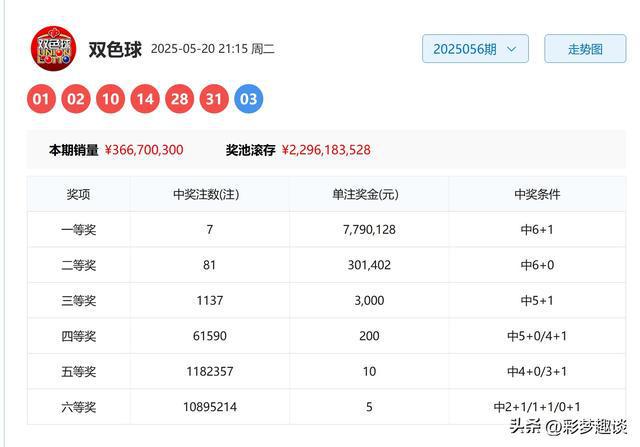
Task: Click the 奖池滚存 label
Action: tap(251, 150)
